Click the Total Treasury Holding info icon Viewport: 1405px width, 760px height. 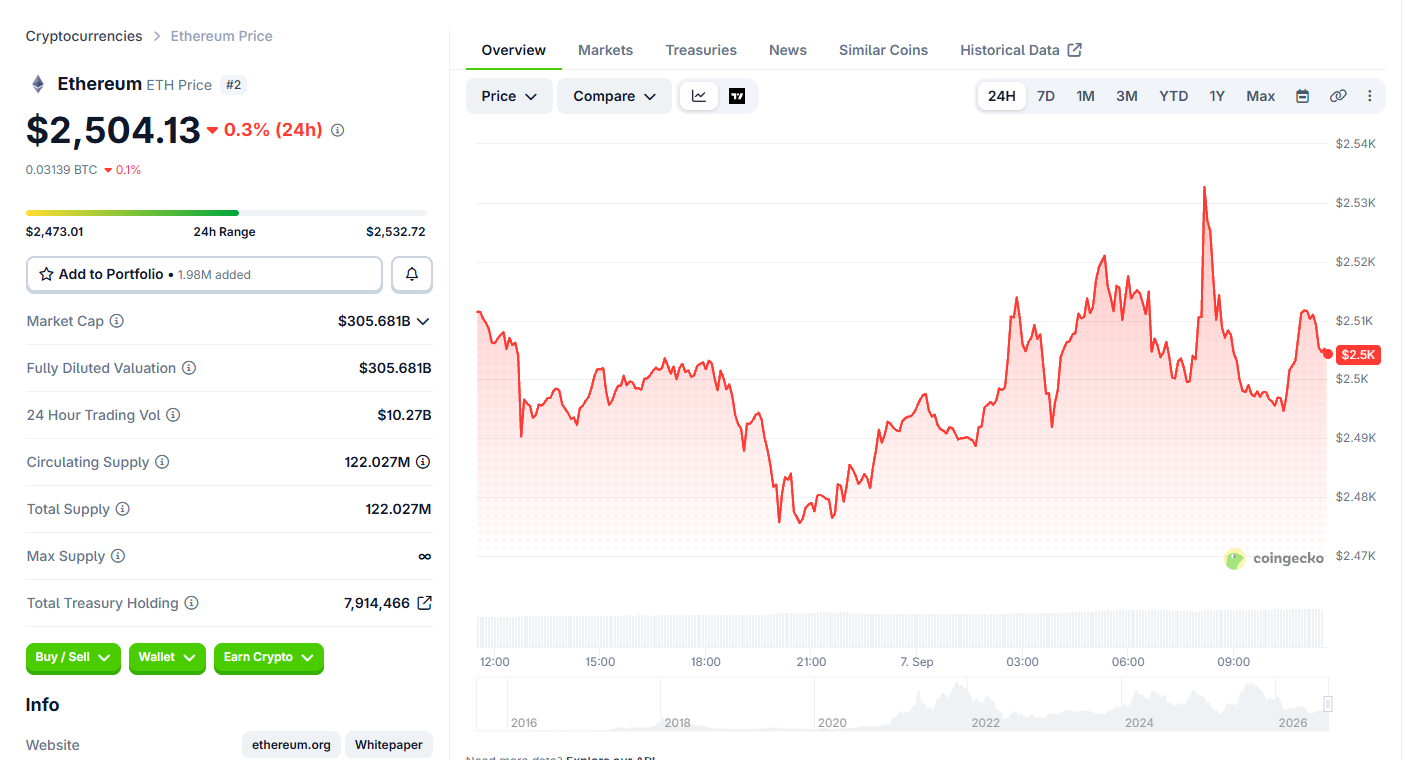[191, 603]
